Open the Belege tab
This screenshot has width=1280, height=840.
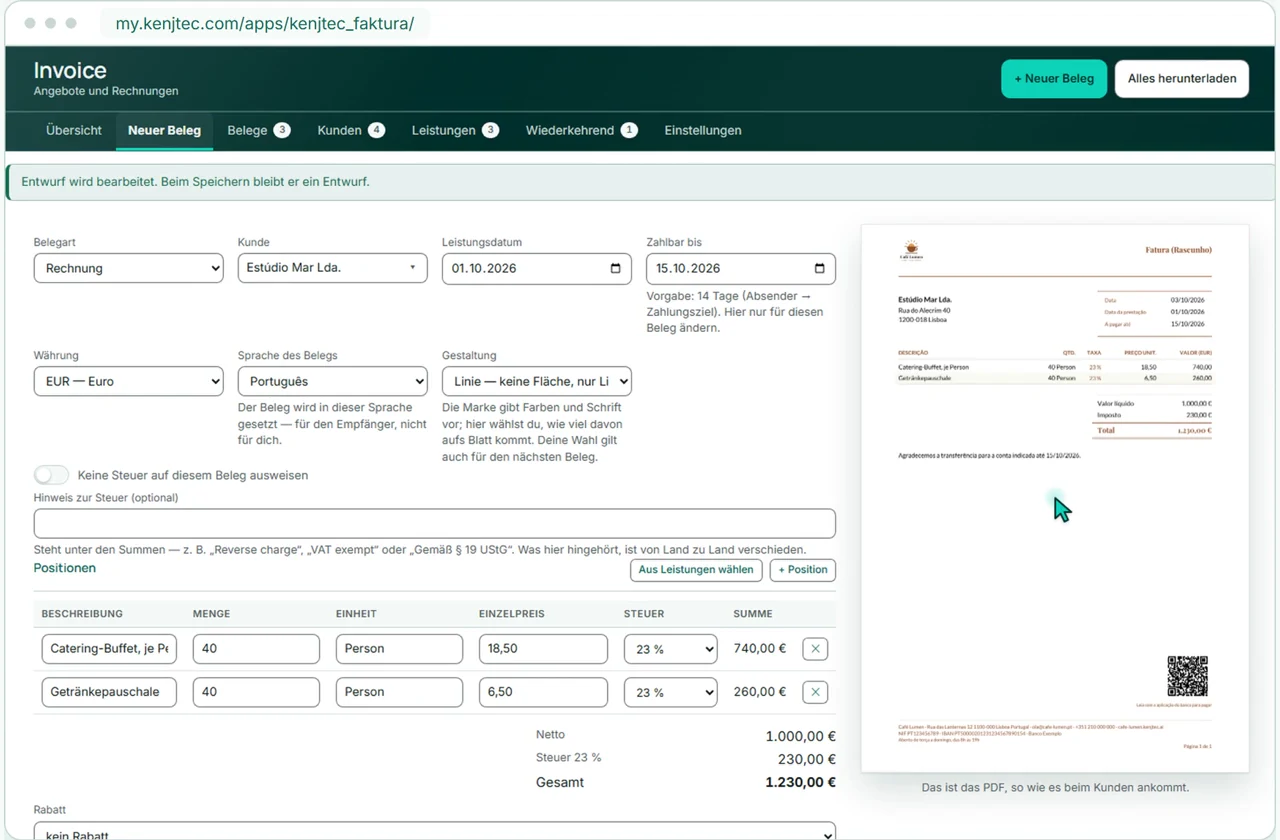pos(258,130)
